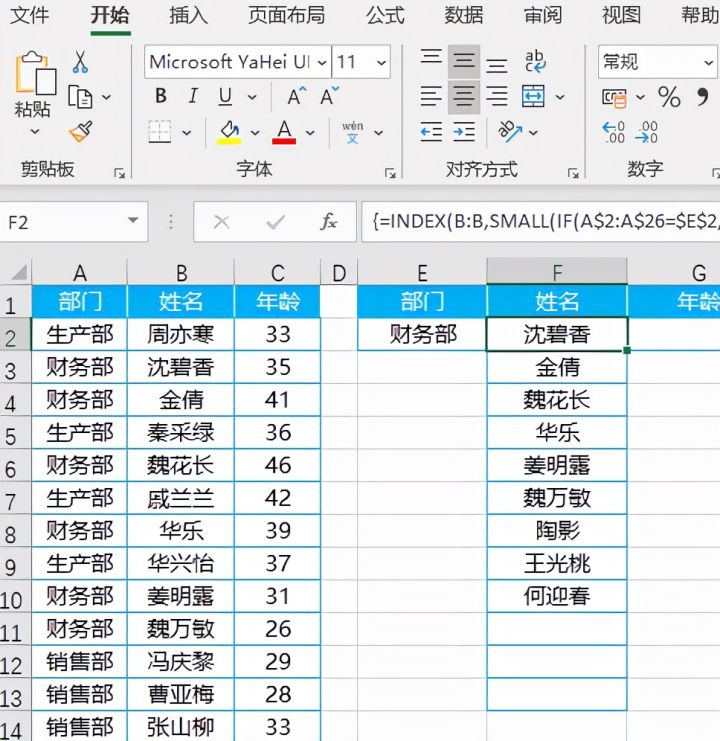720x741 pixels.
Task: Apply percent style
Action: tap(669, 97)
